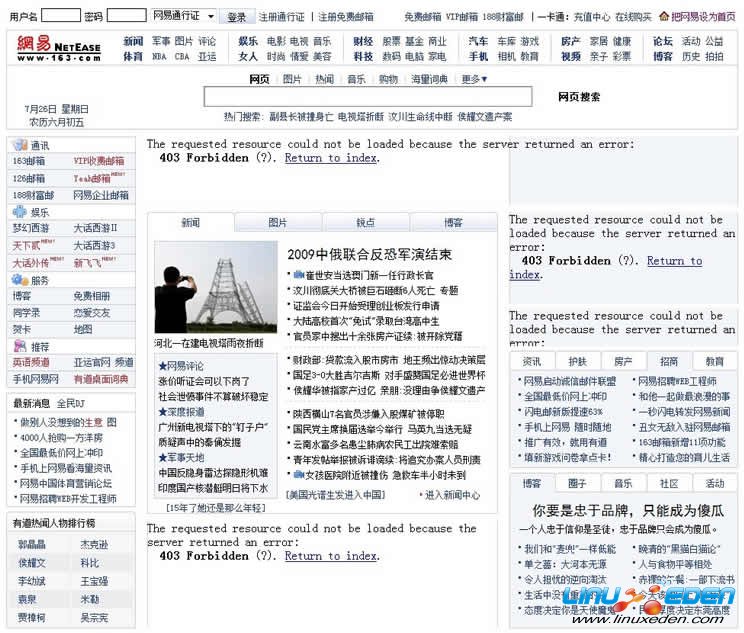Image resolution: width=744 pixels, height=633 pixels.
Task: Click the 登录 login button
Action: click(237, 17)
